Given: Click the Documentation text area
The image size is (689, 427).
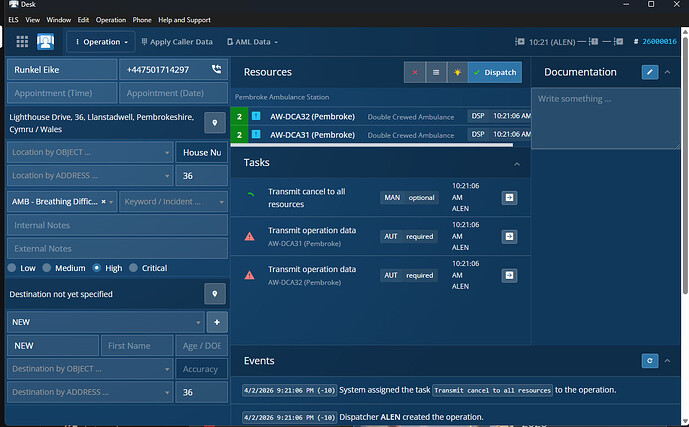Looking at the screenshot, I should click(608, 118).
